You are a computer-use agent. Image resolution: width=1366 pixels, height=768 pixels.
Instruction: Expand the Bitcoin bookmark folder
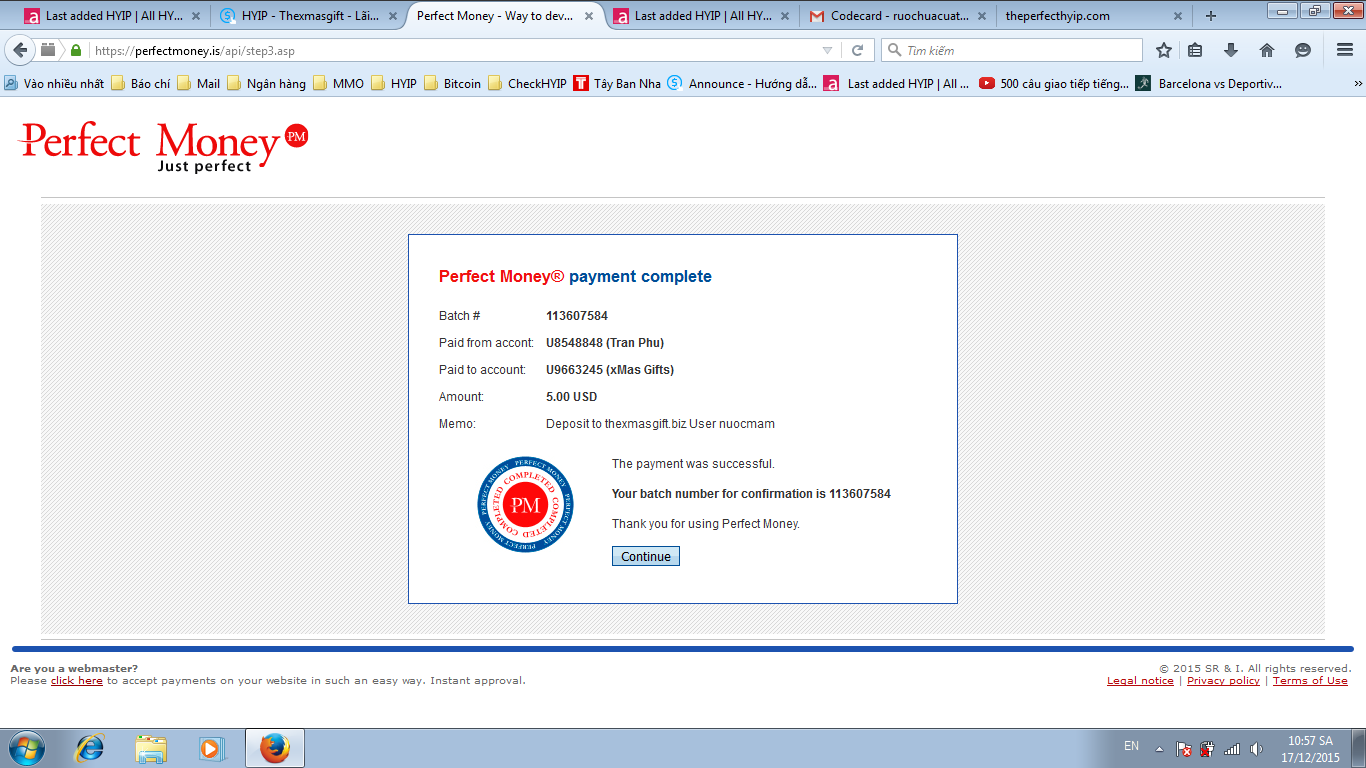(452, 84)
